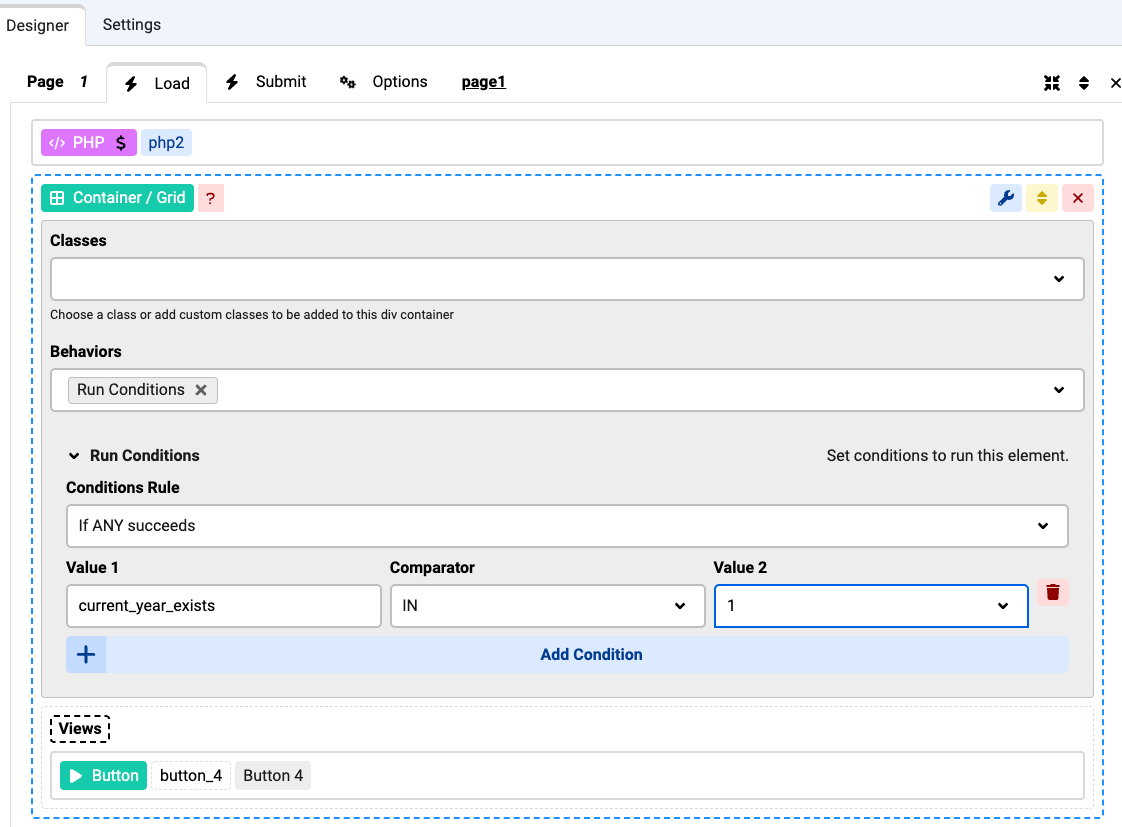
Task: Expand the Value 2 dropdown
Action: pyautogui.click(x=1002, y=606)
